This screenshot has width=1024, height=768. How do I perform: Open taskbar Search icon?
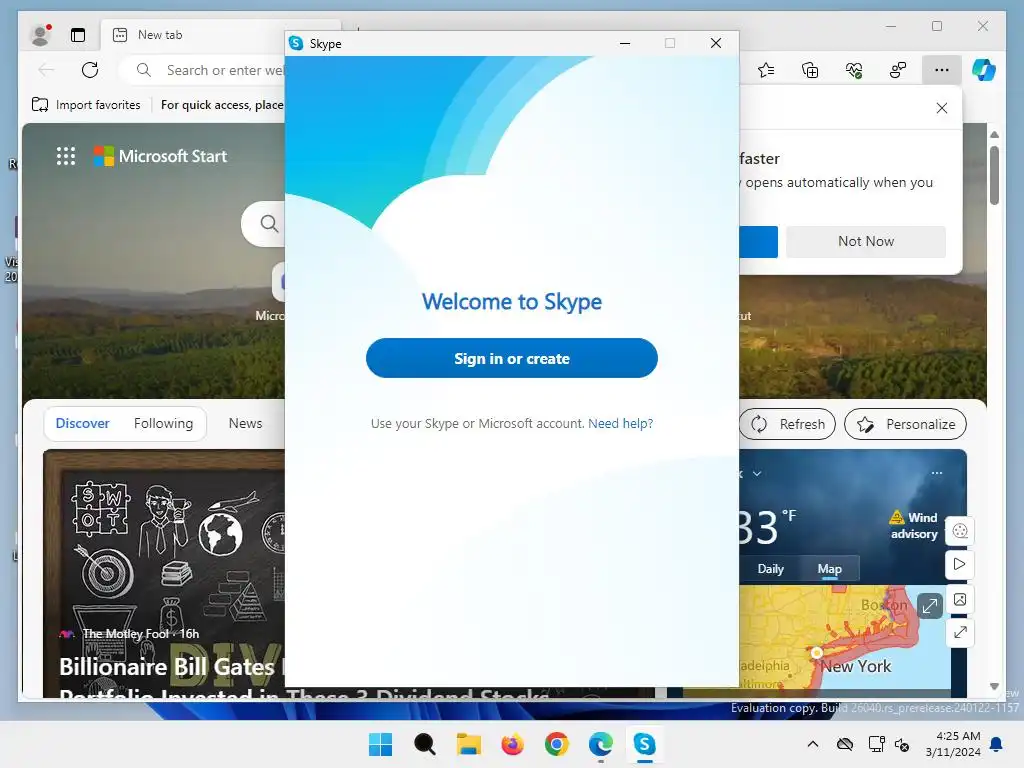[424, 744]
